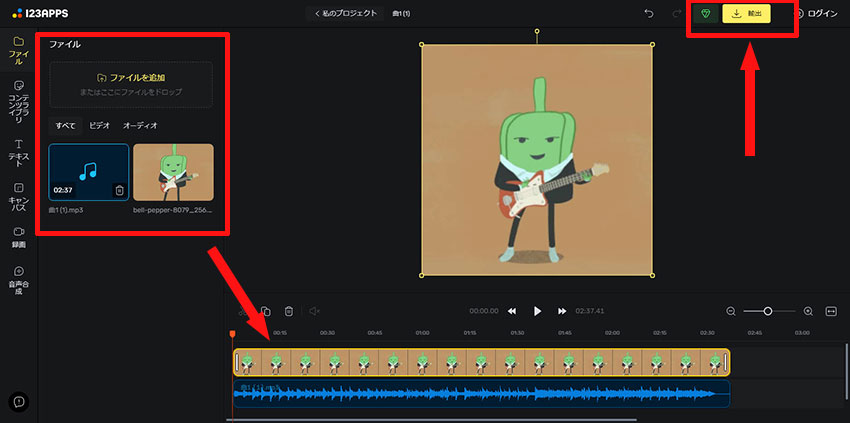Switch to the ビデオ (Video) filter tab
The image size is (850, 423).
click(x=100, y=125)
